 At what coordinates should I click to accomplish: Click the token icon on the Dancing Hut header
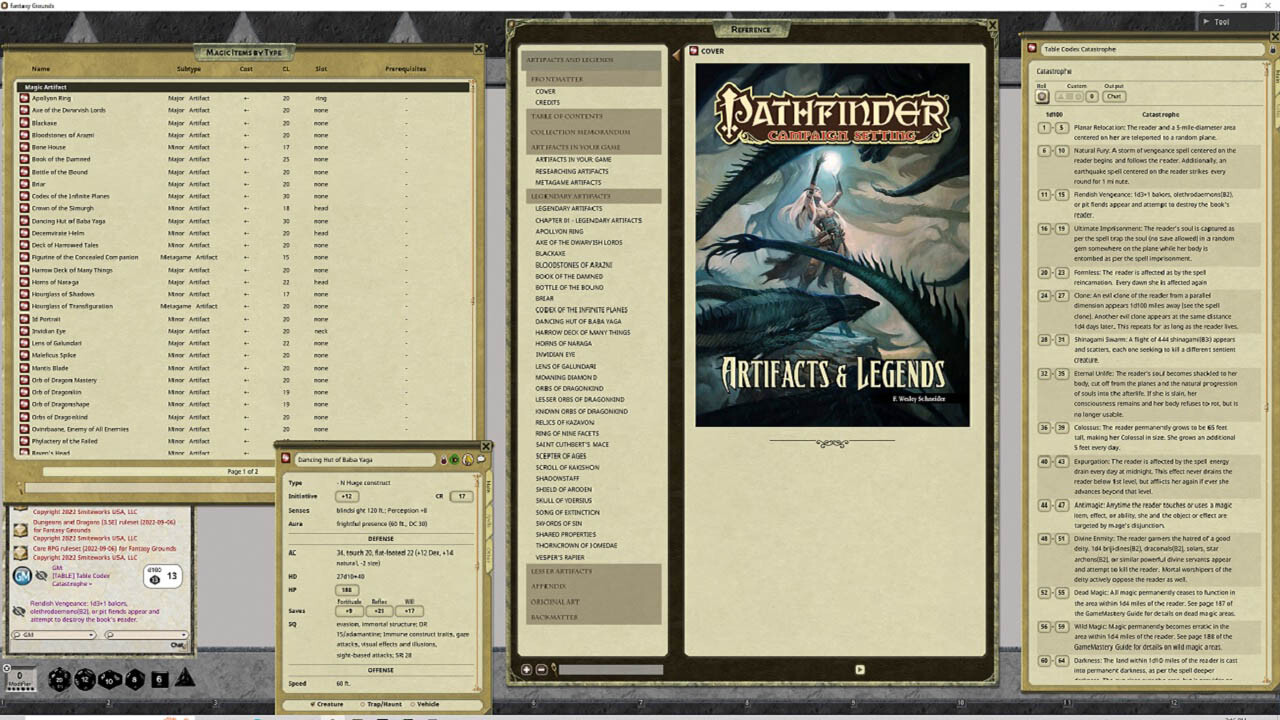click(467, 459)
